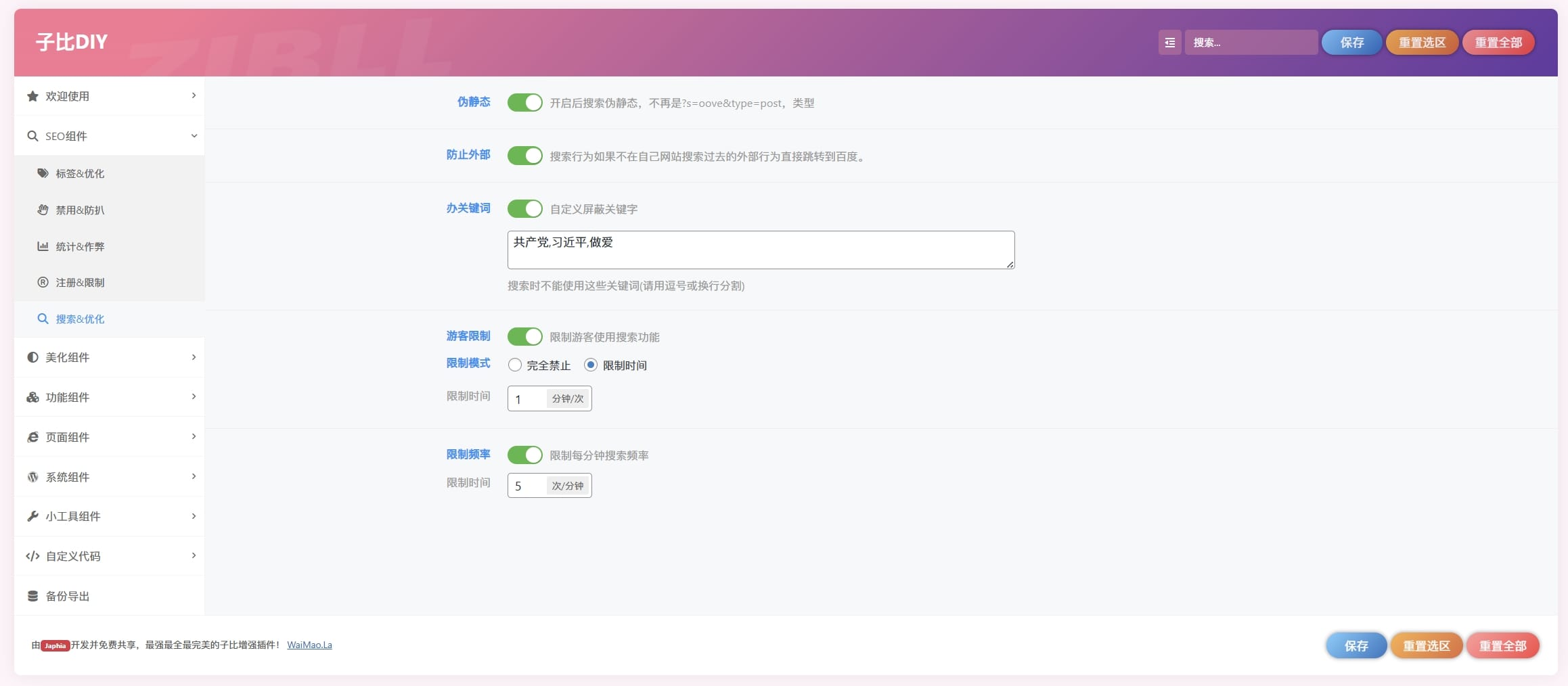The width and height of the screenshot is (1568, 686).
Task: Click the database icon beside 备份导出
Action: pyautogui.click(x=32, y=596)
